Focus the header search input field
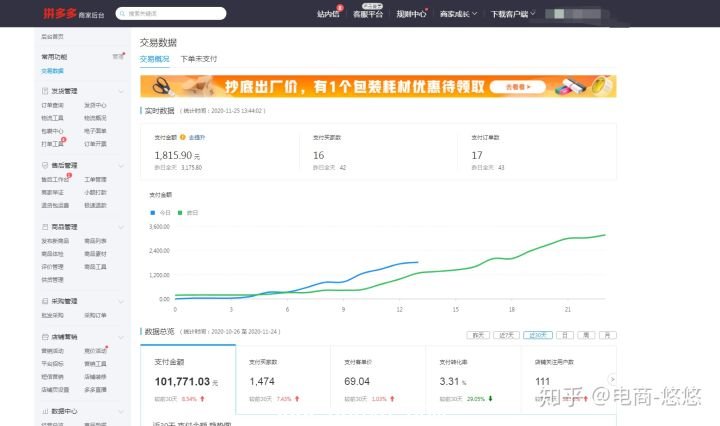This screenshot has width=720, height=426. pos(171,14)
